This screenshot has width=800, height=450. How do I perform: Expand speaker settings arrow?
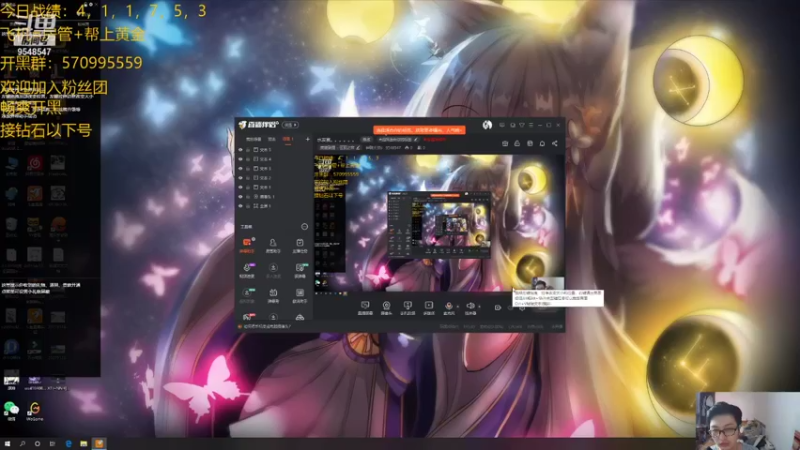pyautogui.click(x=479, y=306)
